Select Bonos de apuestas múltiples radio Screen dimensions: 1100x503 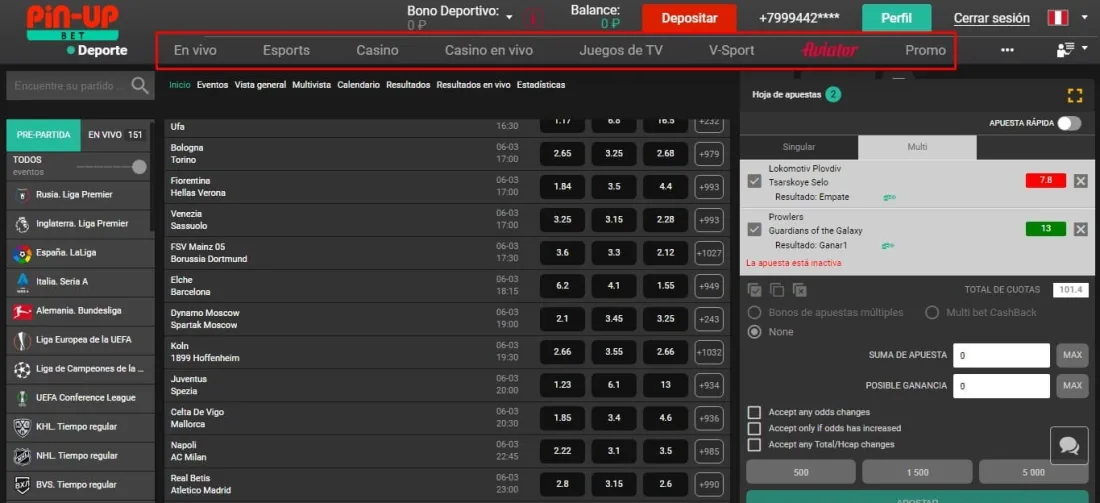[x=755, y=313]
